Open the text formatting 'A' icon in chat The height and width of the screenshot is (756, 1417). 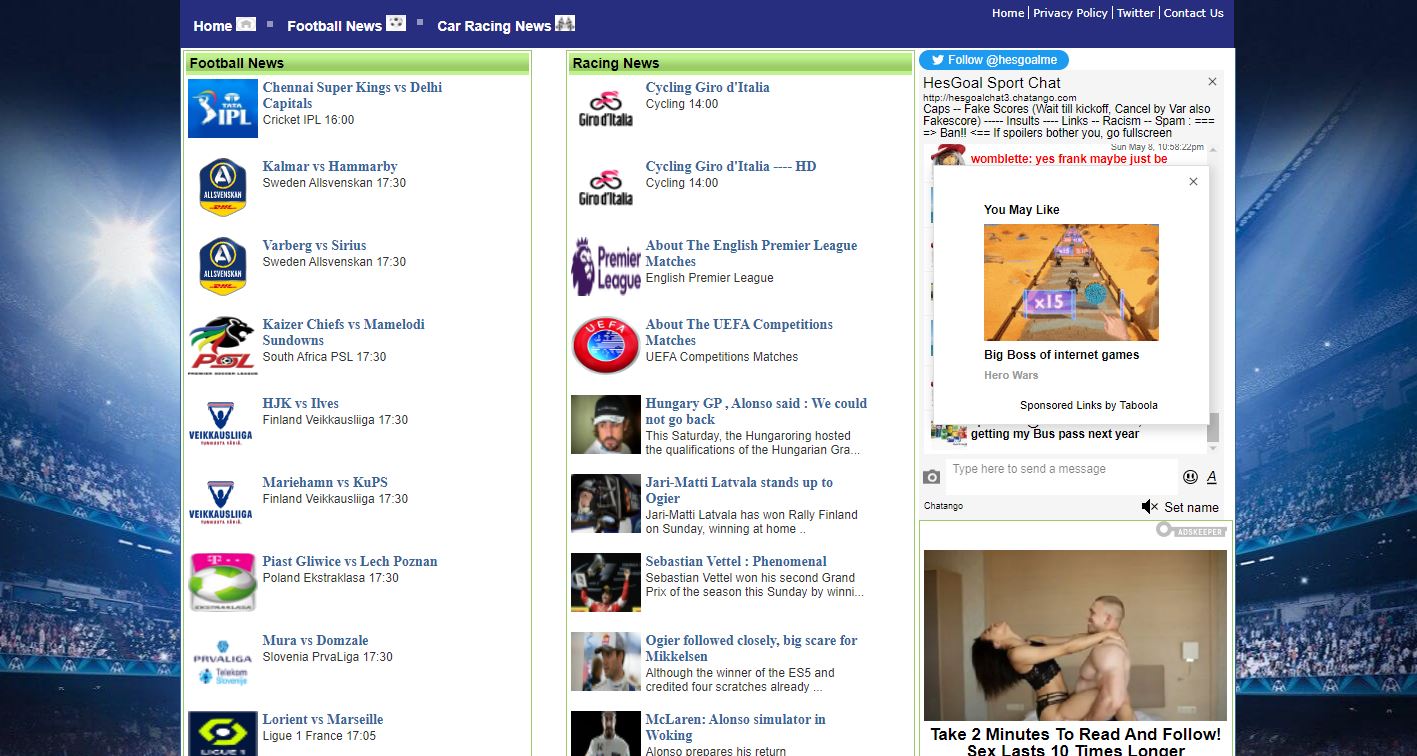pos(1211,477)
